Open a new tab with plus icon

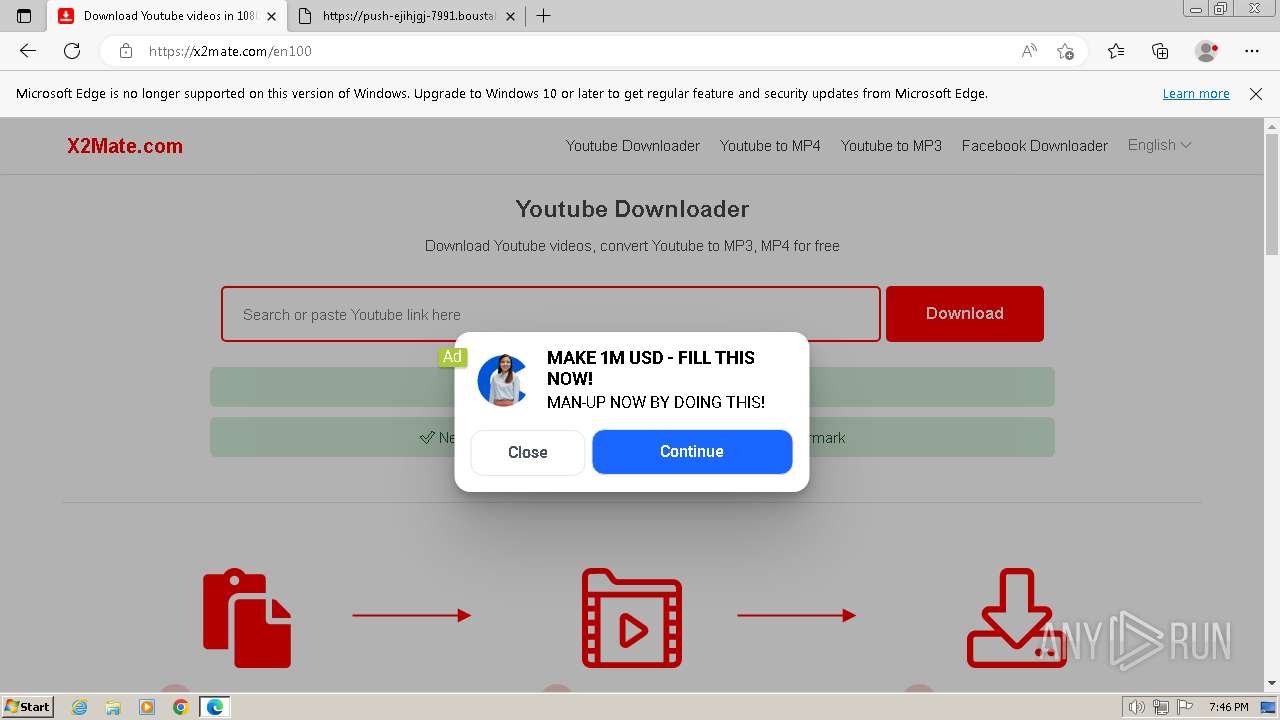pos(543,16)
